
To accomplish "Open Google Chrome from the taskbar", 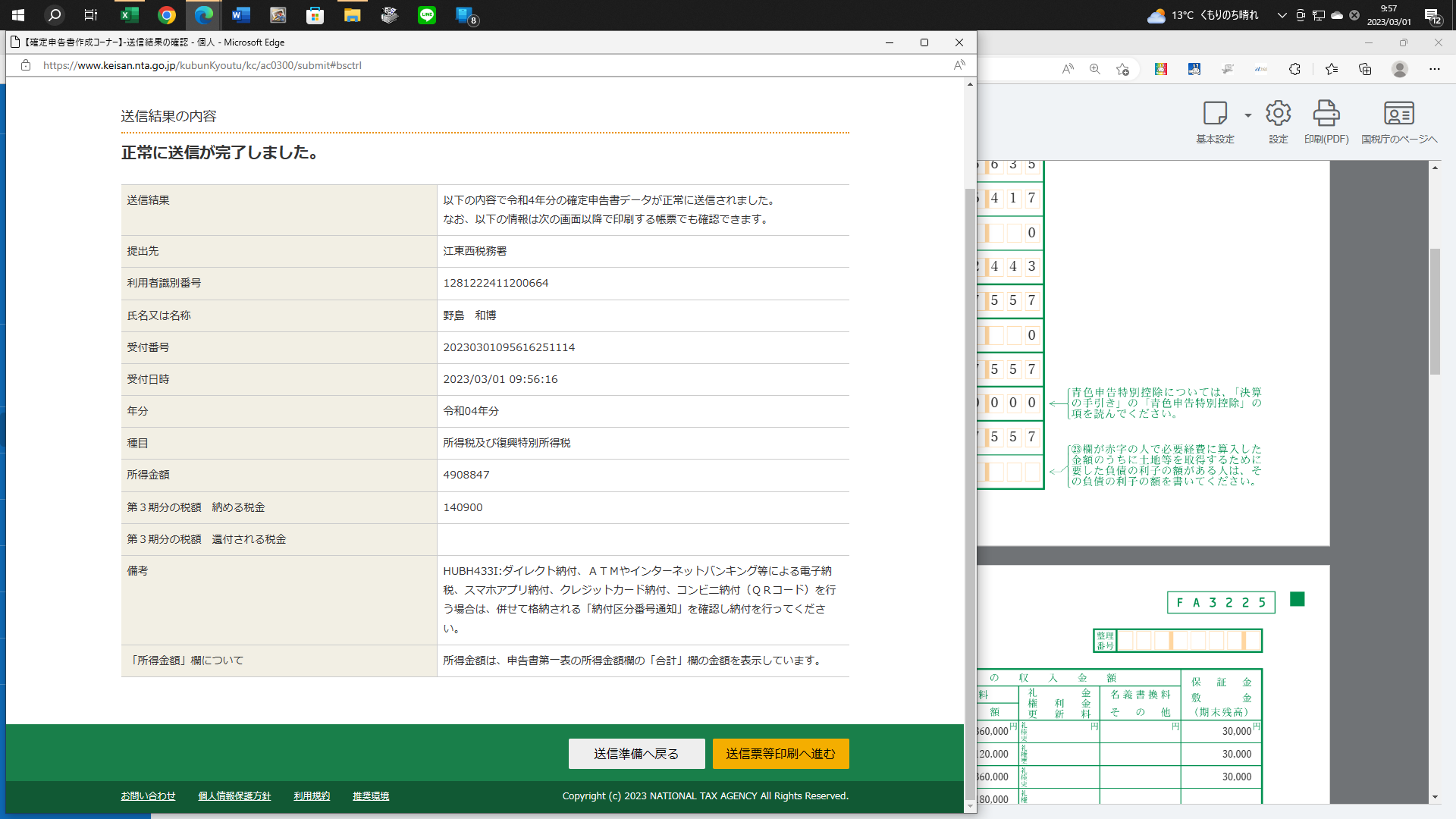I will (x=167, y=15).
